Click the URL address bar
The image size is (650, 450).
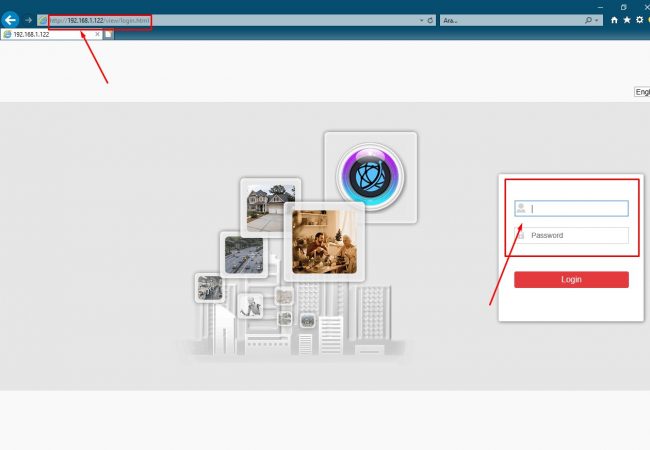(x=250, y=20)
